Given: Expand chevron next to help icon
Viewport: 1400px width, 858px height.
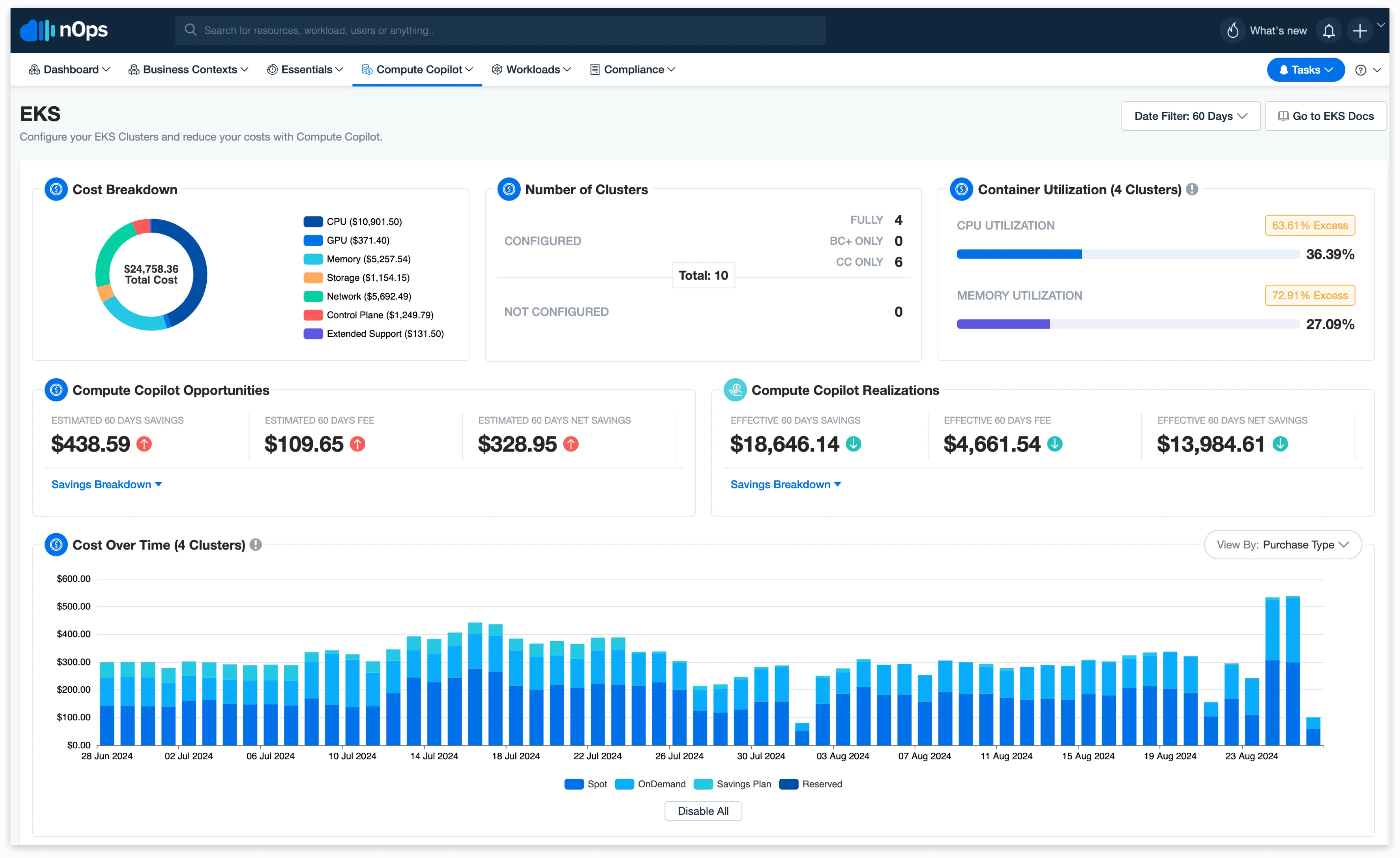Looking at the screenshot, I should [1377, 70].
